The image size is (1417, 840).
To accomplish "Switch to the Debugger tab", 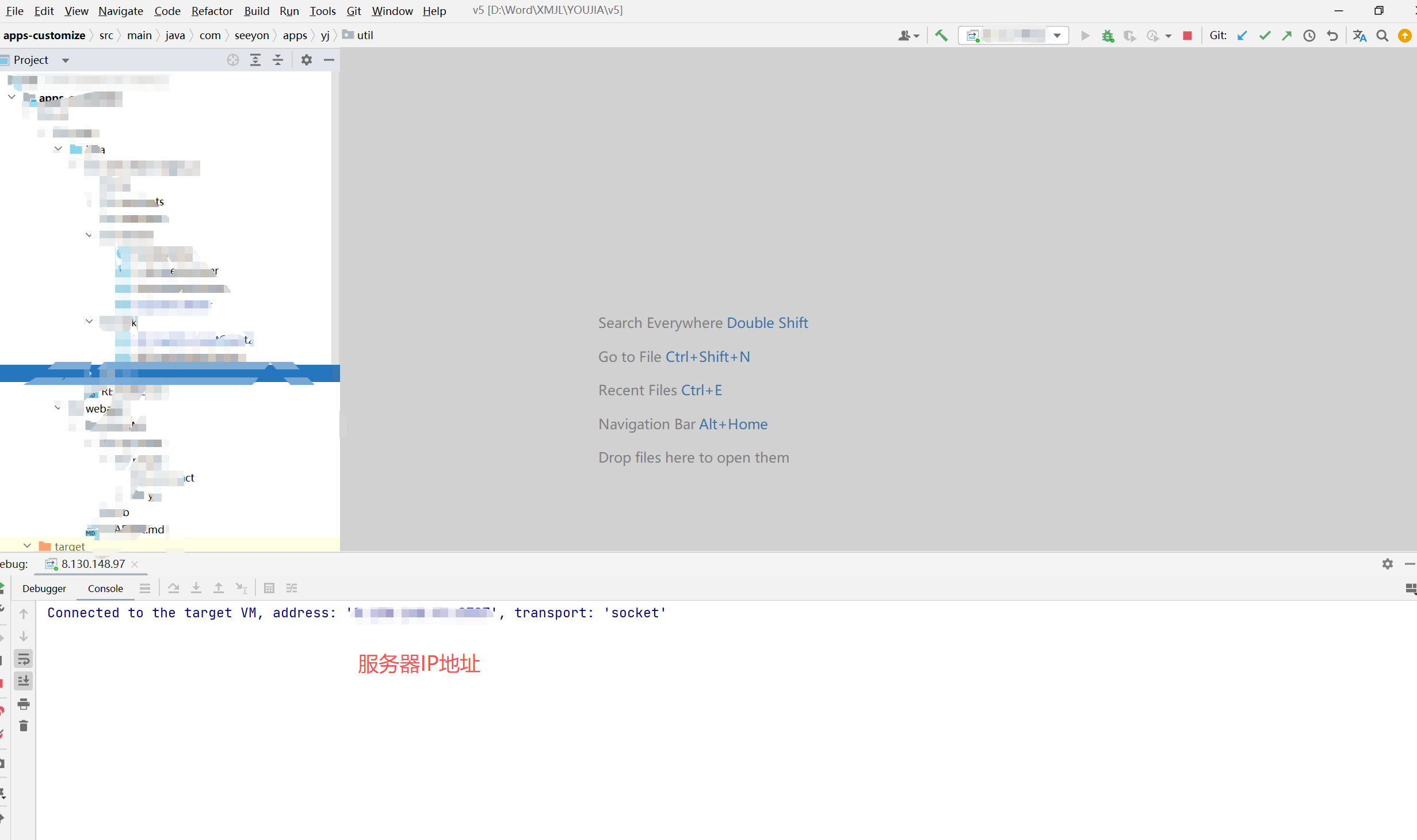I will point(44,588).
